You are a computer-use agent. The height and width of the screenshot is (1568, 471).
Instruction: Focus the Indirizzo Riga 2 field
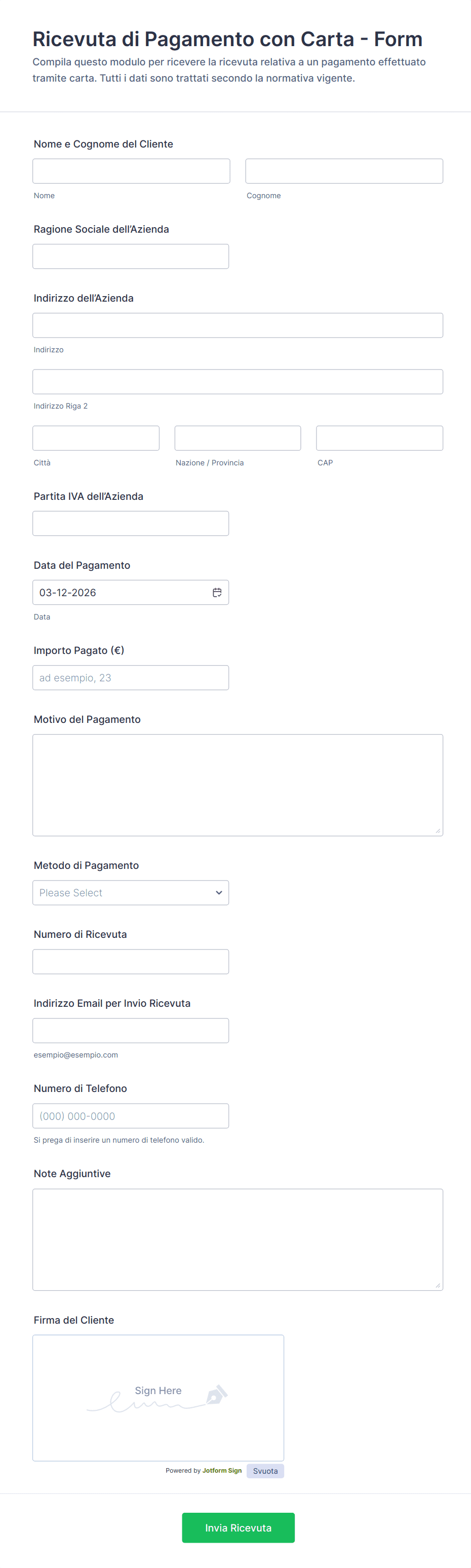[x=237, y=382]
